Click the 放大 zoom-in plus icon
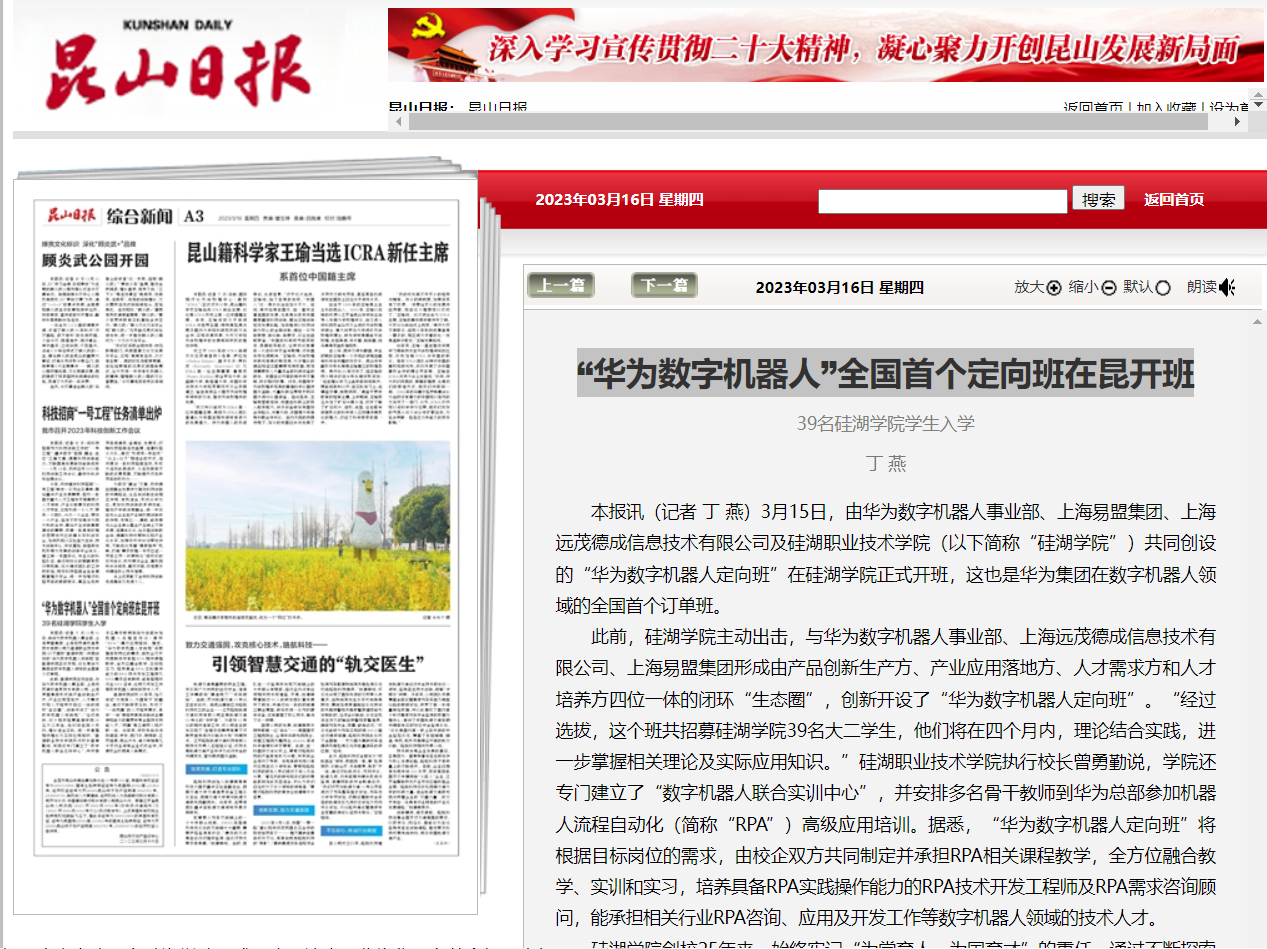The width and height of the screenshot is (1267, 949). (1053, 288)
